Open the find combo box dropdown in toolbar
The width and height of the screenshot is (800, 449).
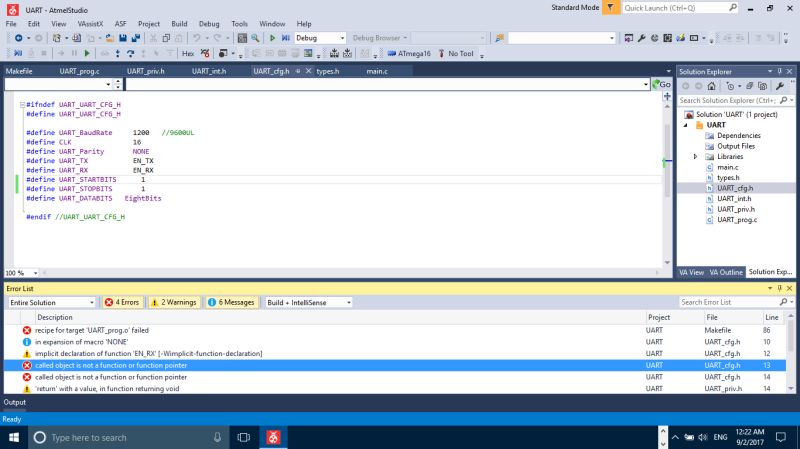[612, 38]
